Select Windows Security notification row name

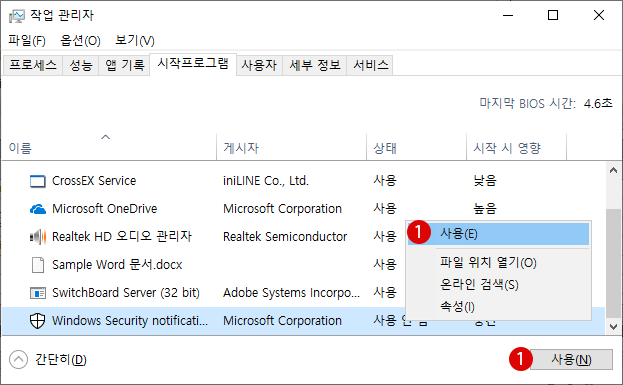pos(130,321)
